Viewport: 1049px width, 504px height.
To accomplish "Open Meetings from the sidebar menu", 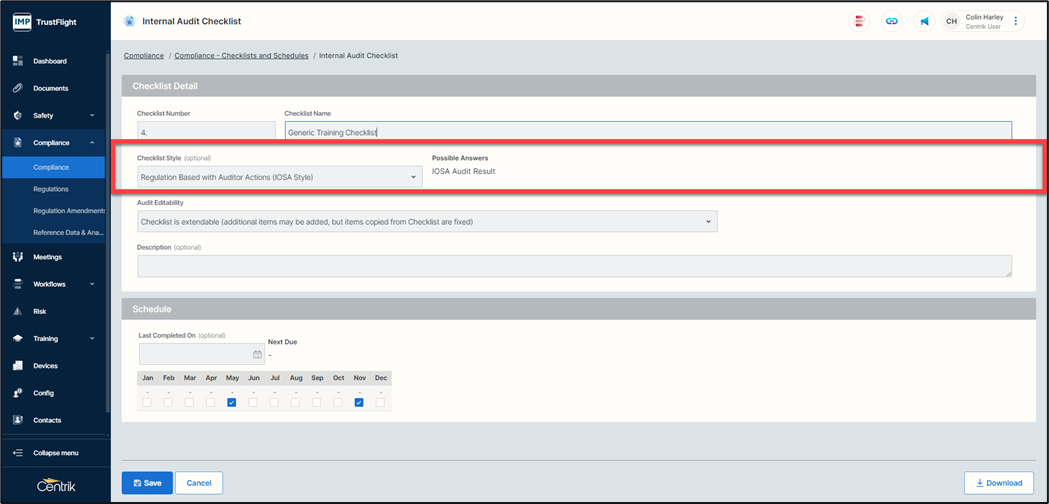I will click(x=47, y=257).
